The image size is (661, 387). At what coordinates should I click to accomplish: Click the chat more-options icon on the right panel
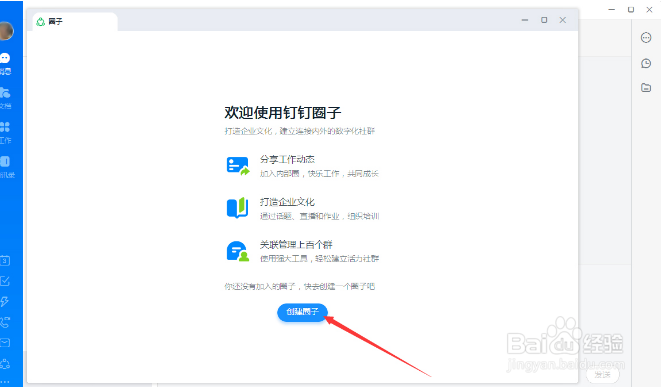pyautogui.click(x=646, y=38)
